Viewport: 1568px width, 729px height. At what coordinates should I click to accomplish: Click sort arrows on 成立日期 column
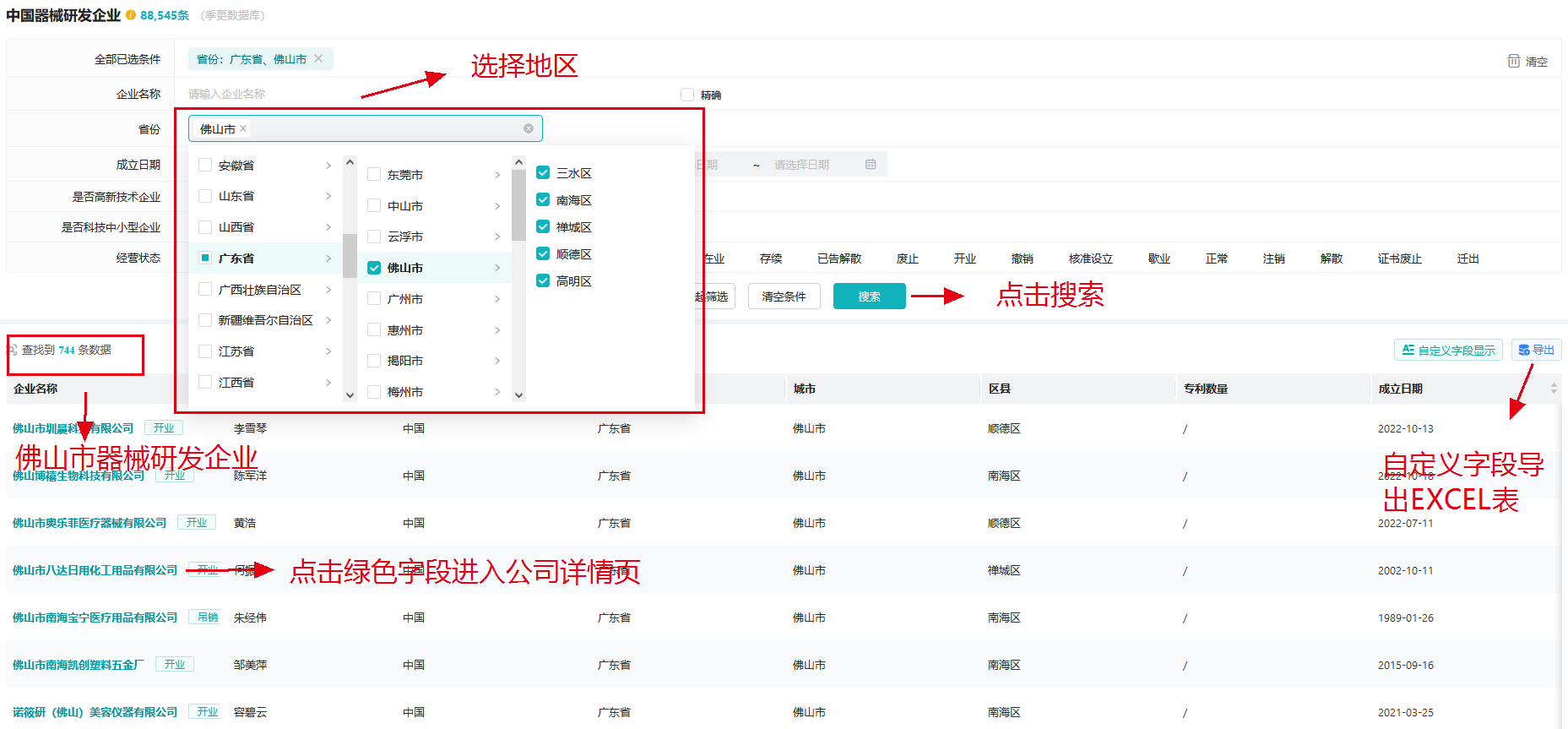pyautogui.click(x=1554, y=389)
